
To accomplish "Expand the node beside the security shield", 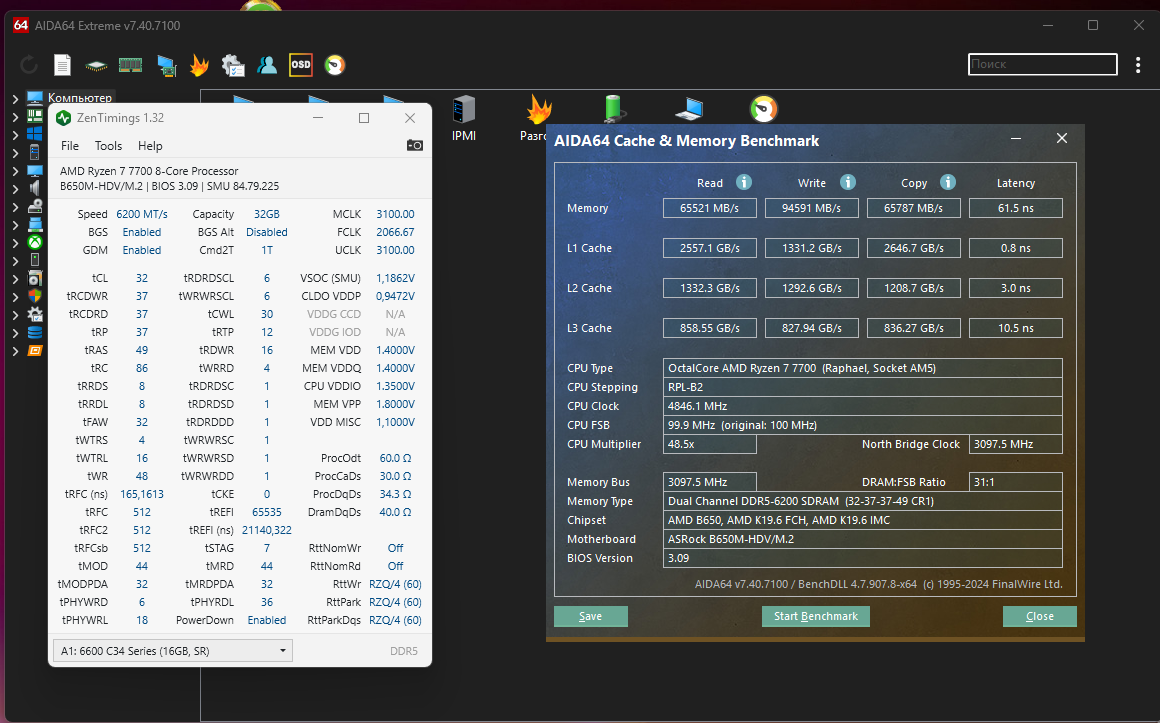I will (x=15, y=297).
